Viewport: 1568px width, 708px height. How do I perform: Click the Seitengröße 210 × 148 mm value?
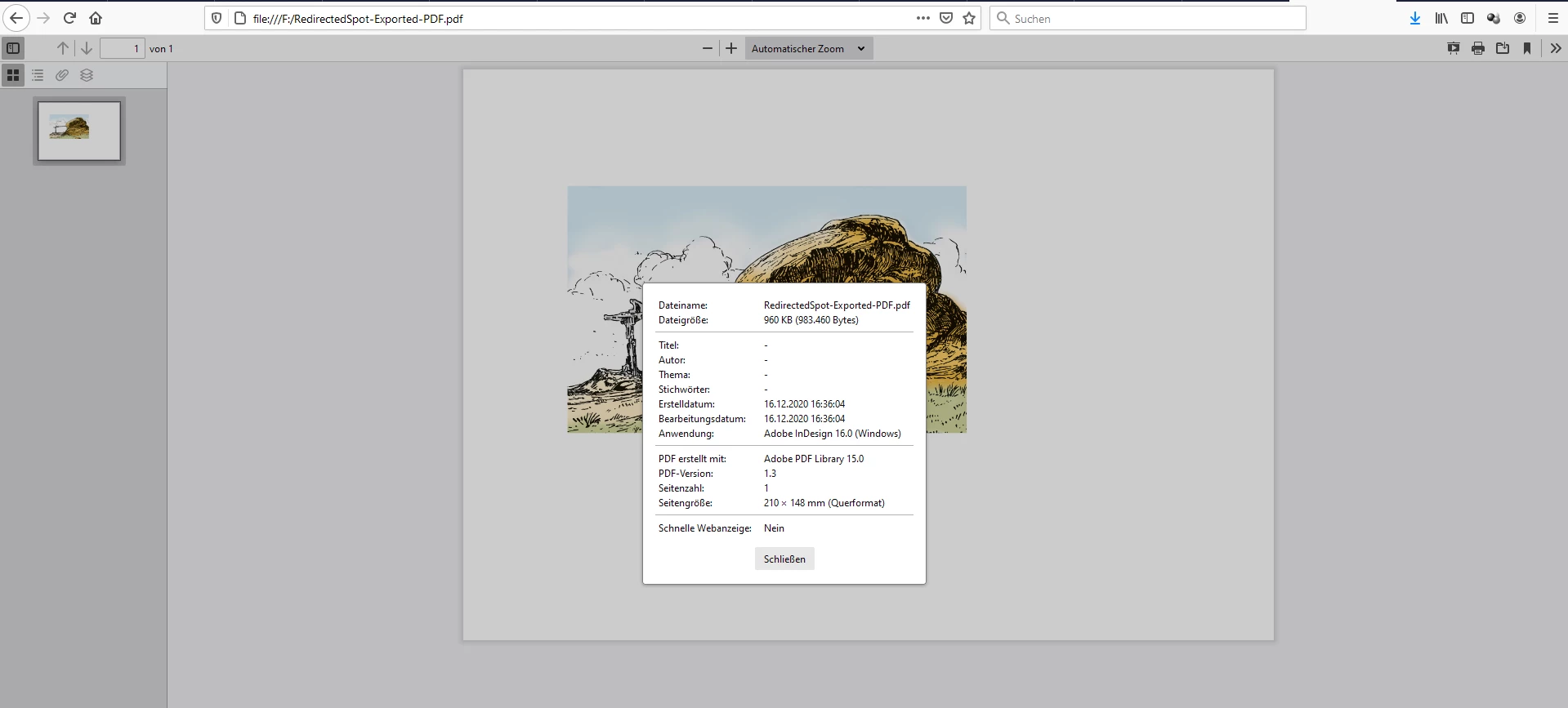(x=824, y=503)
